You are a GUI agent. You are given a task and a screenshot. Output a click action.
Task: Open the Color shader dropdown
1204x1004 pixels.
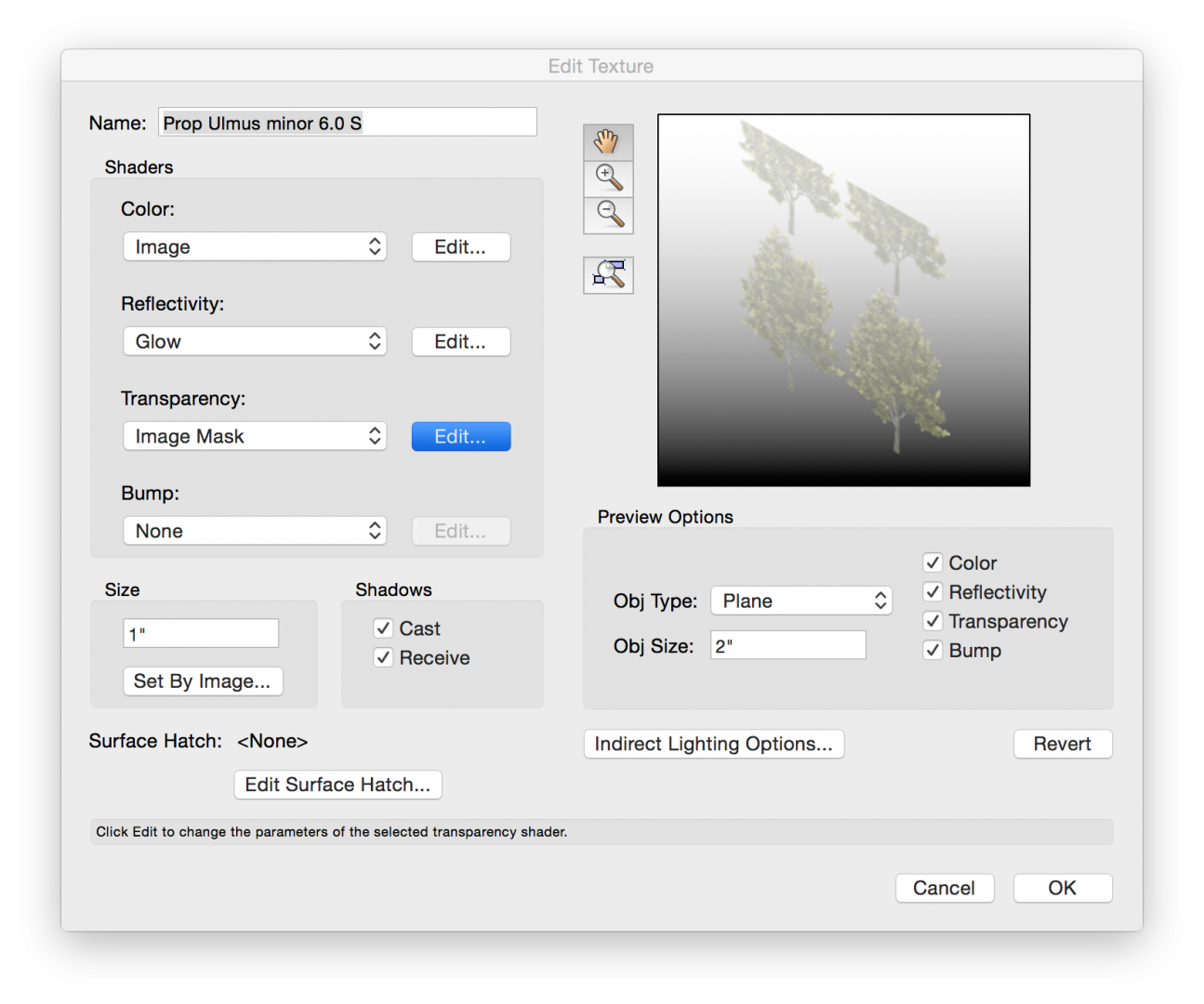coord(255,247)
